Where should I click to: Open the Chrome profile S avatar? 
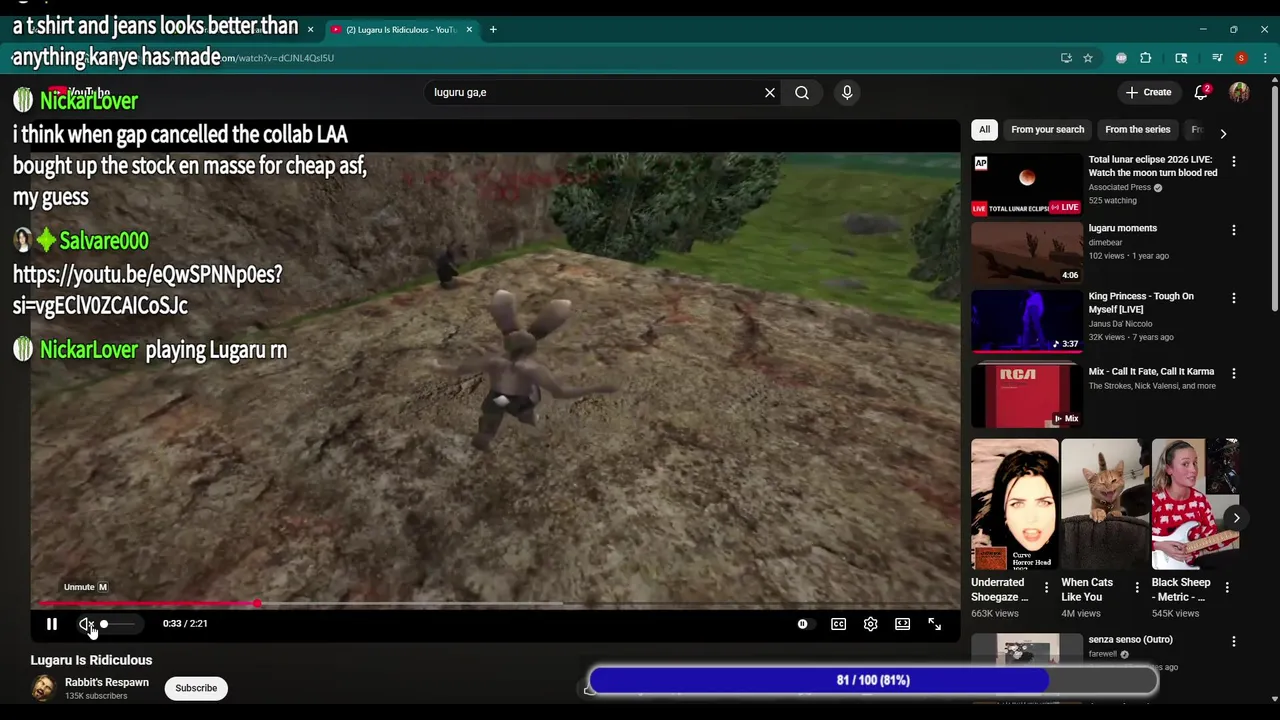(x=1241, y=58)
